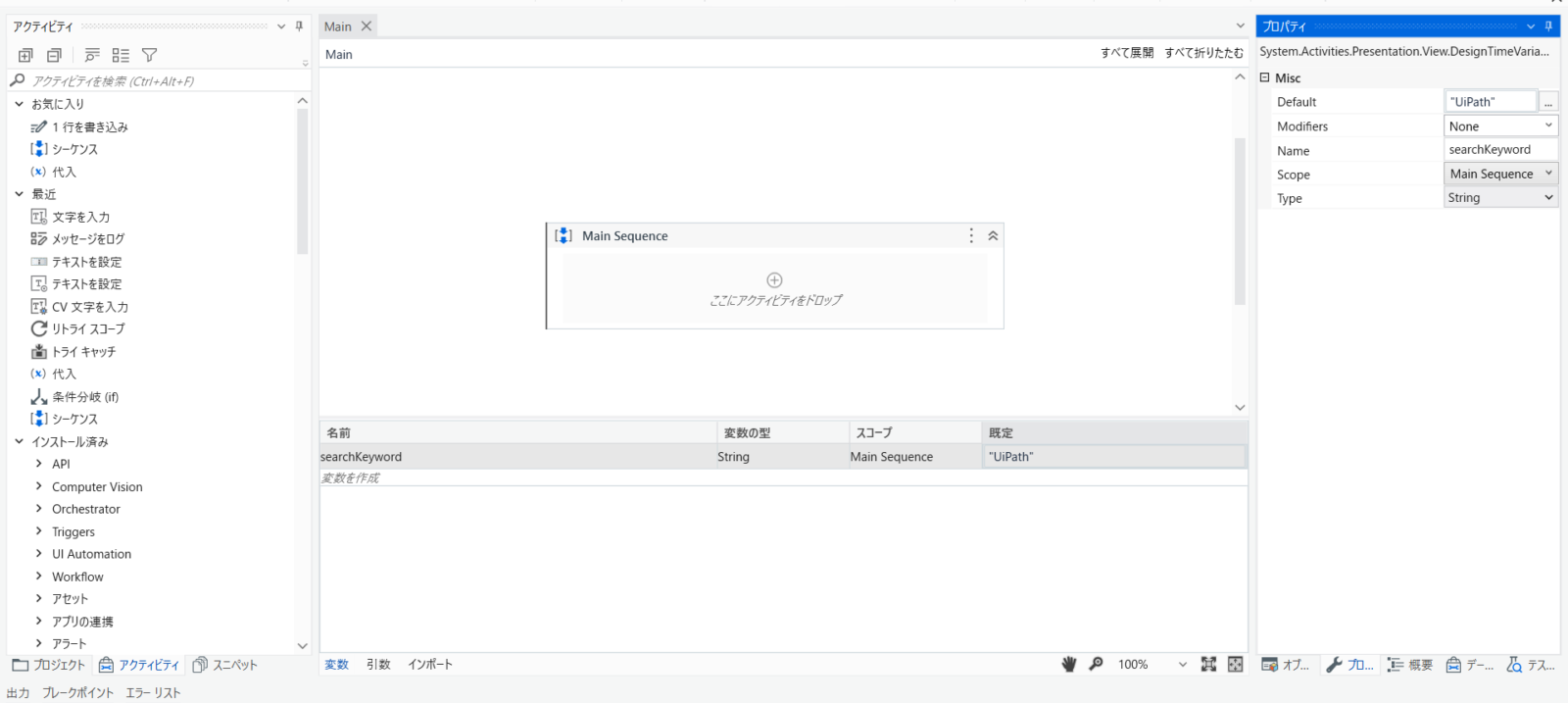Open the Scope dropdown in Properties
This screenshot has height=703, width=1568.
point(1548,174)
